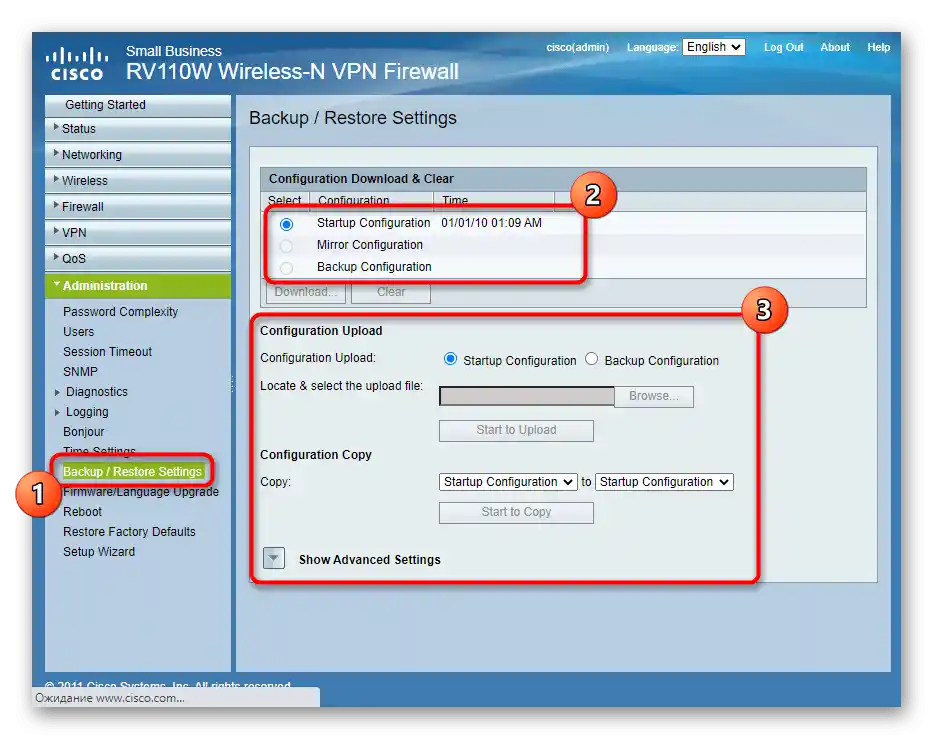933x739 pixels.
Task: Click the Mirror Configuration row label
Action: point(370,245)
